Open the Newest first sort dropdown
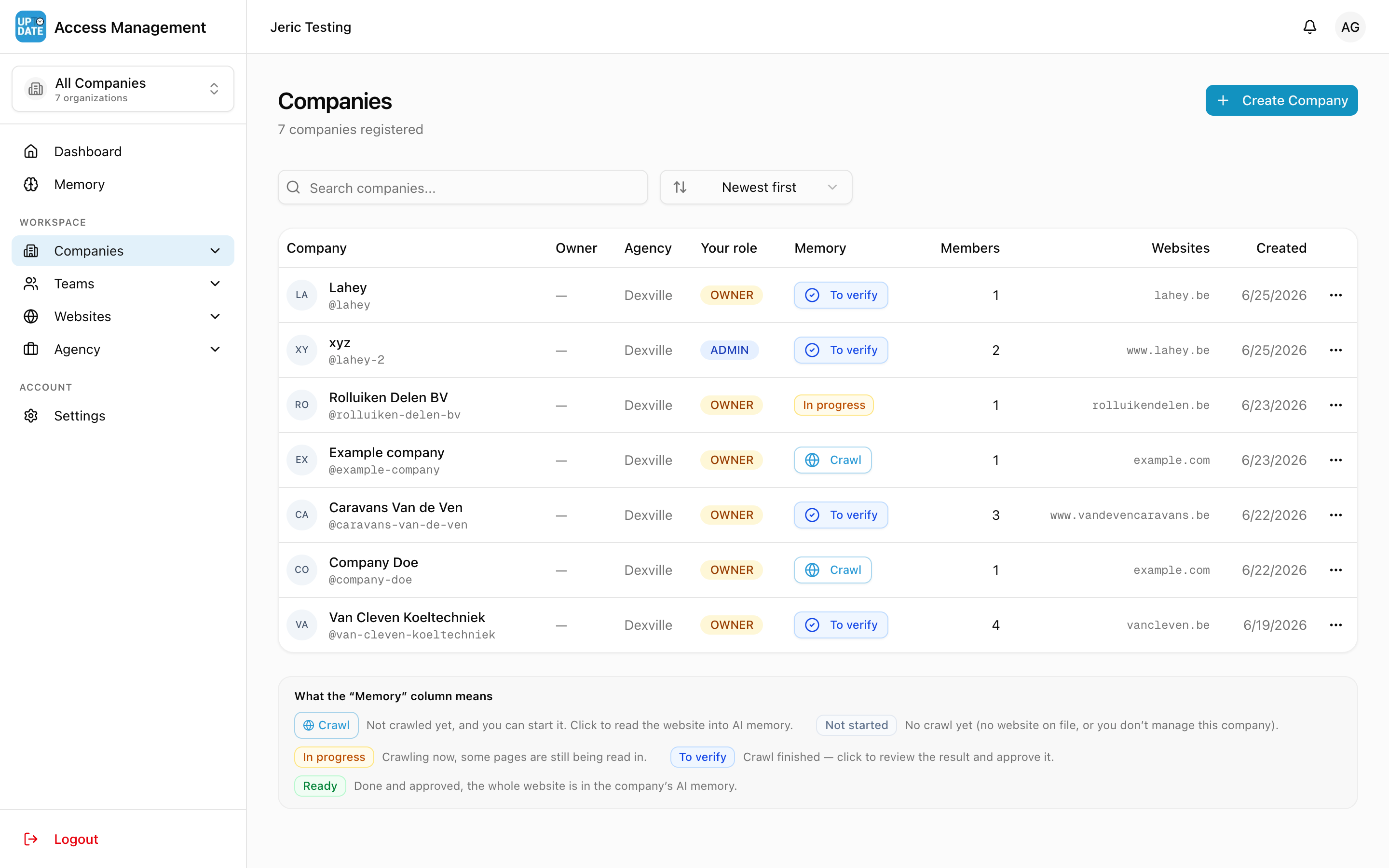Screen dimensions: 1389x868 click(x=755, y=187)
